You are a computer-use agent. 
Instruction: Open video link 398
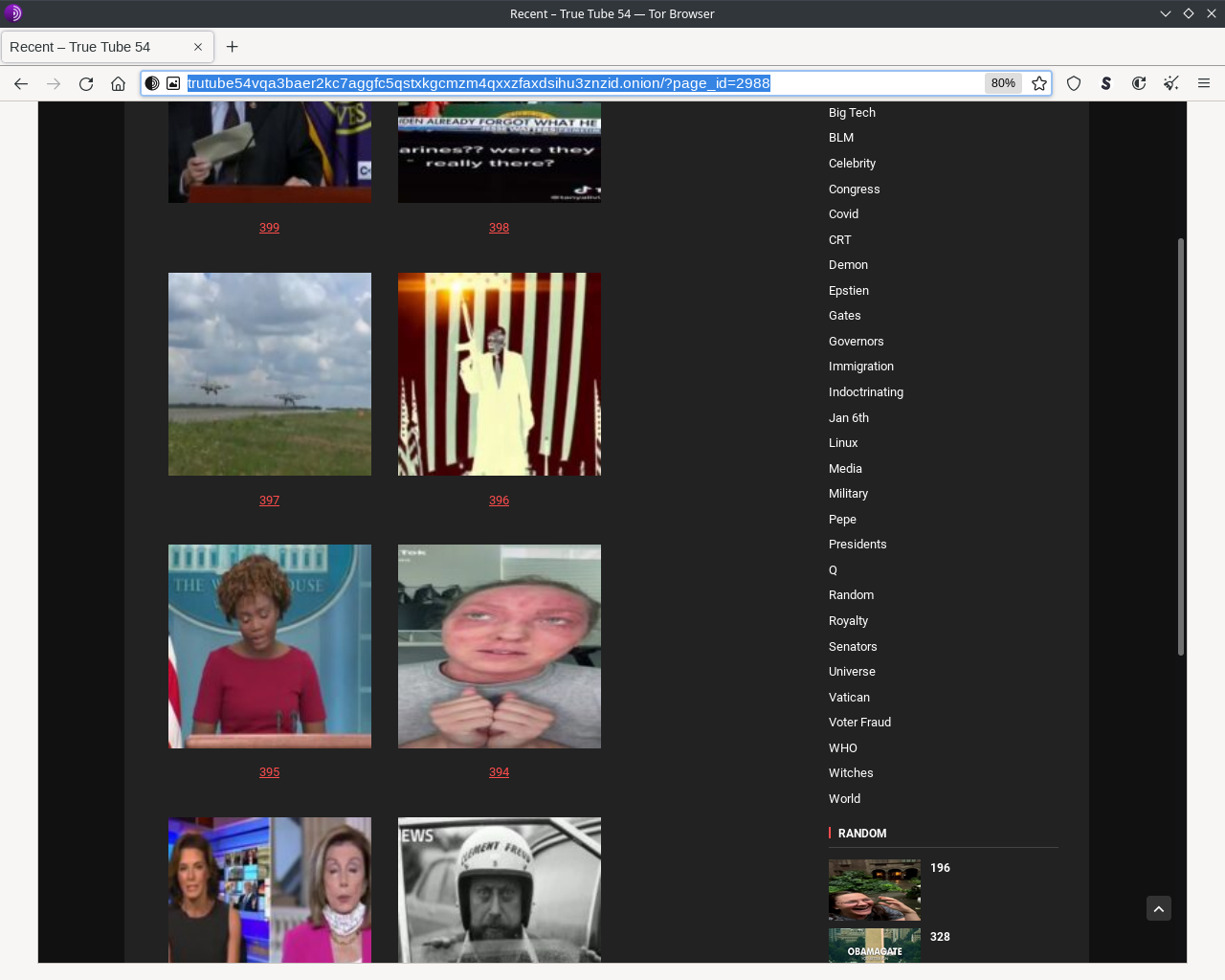click(499, 228)
